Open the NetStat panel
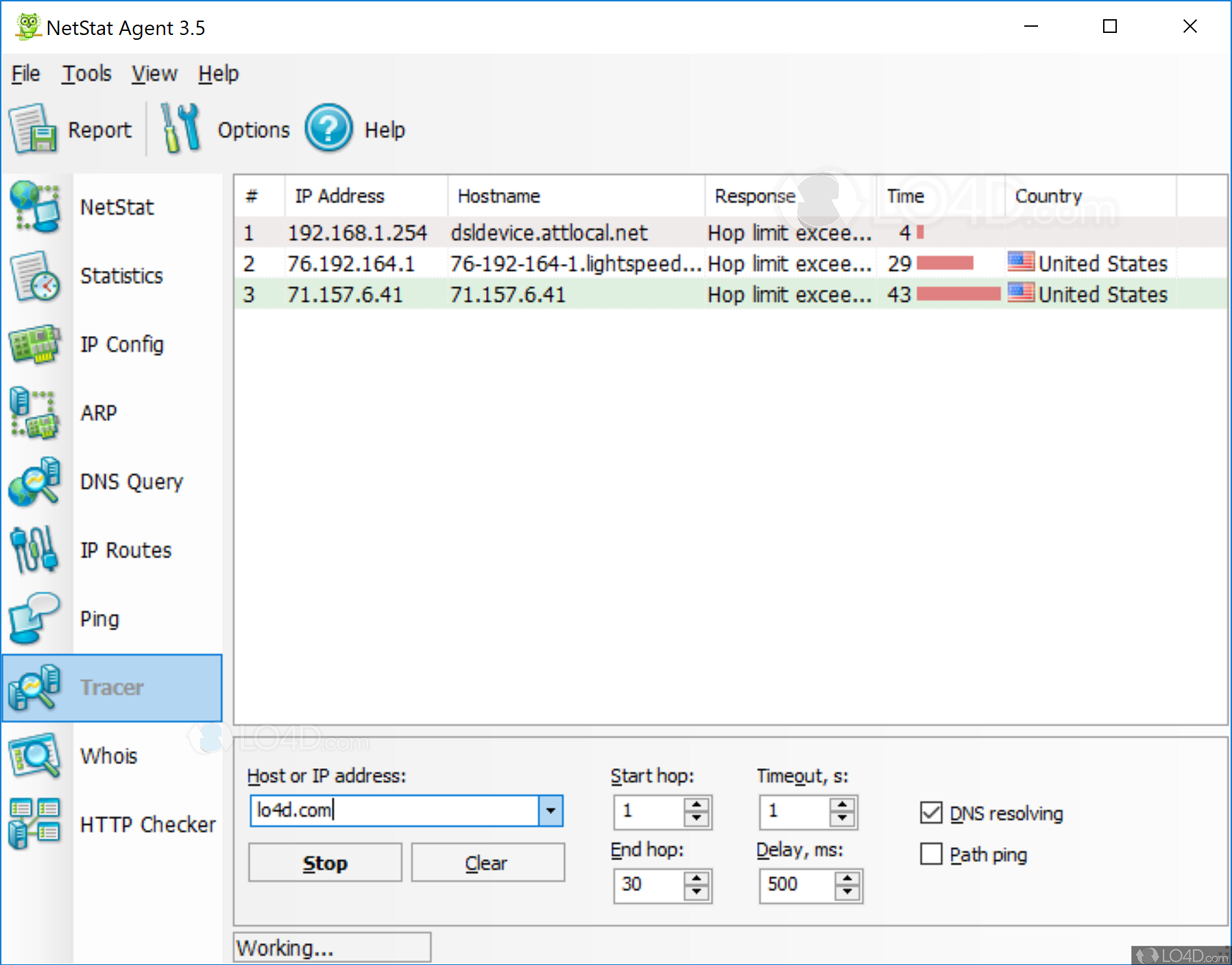 tap(117, 206)
